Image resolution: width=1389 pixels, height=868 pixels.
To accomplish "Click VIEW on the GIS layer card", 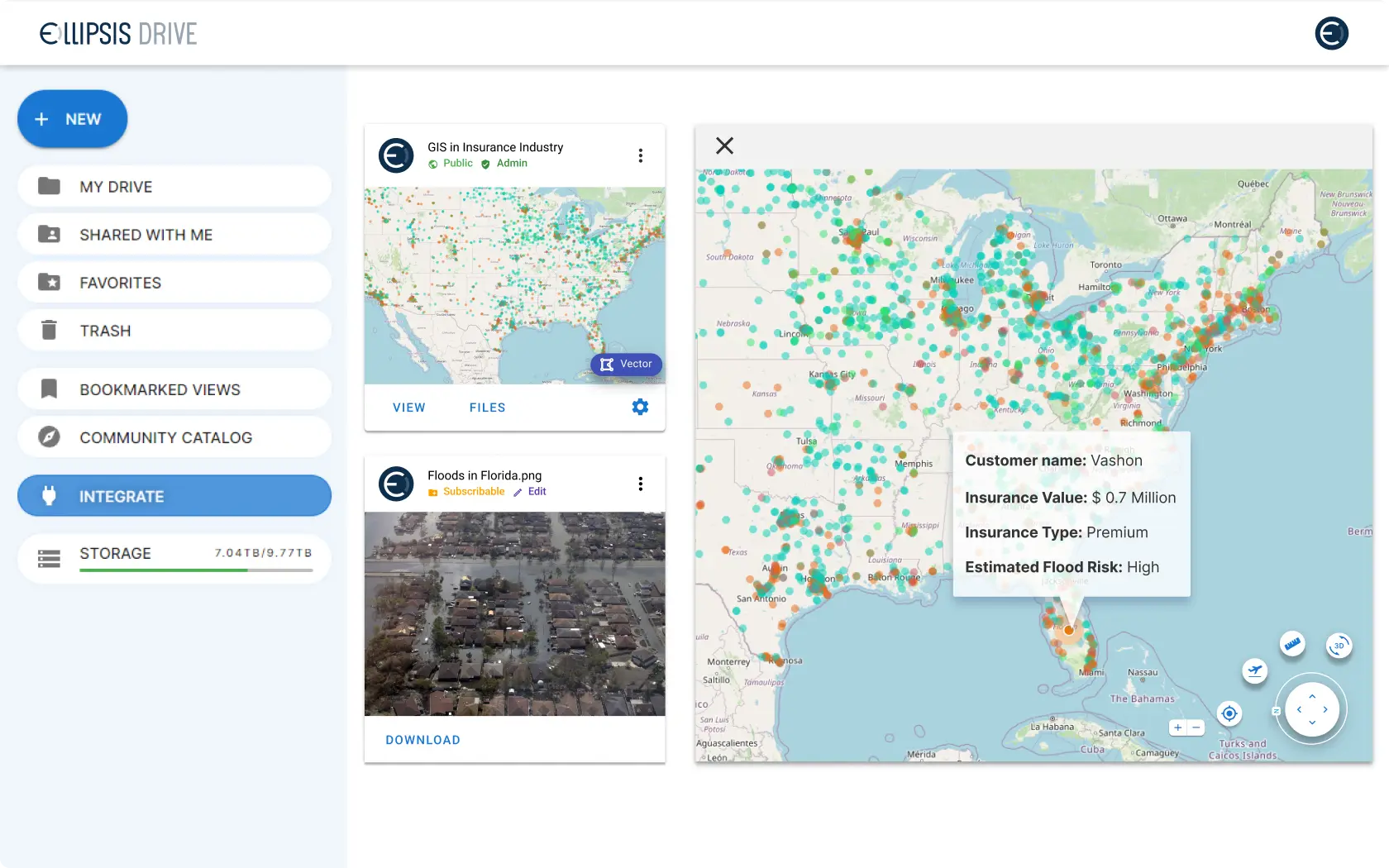I will [x=409, y=408].
